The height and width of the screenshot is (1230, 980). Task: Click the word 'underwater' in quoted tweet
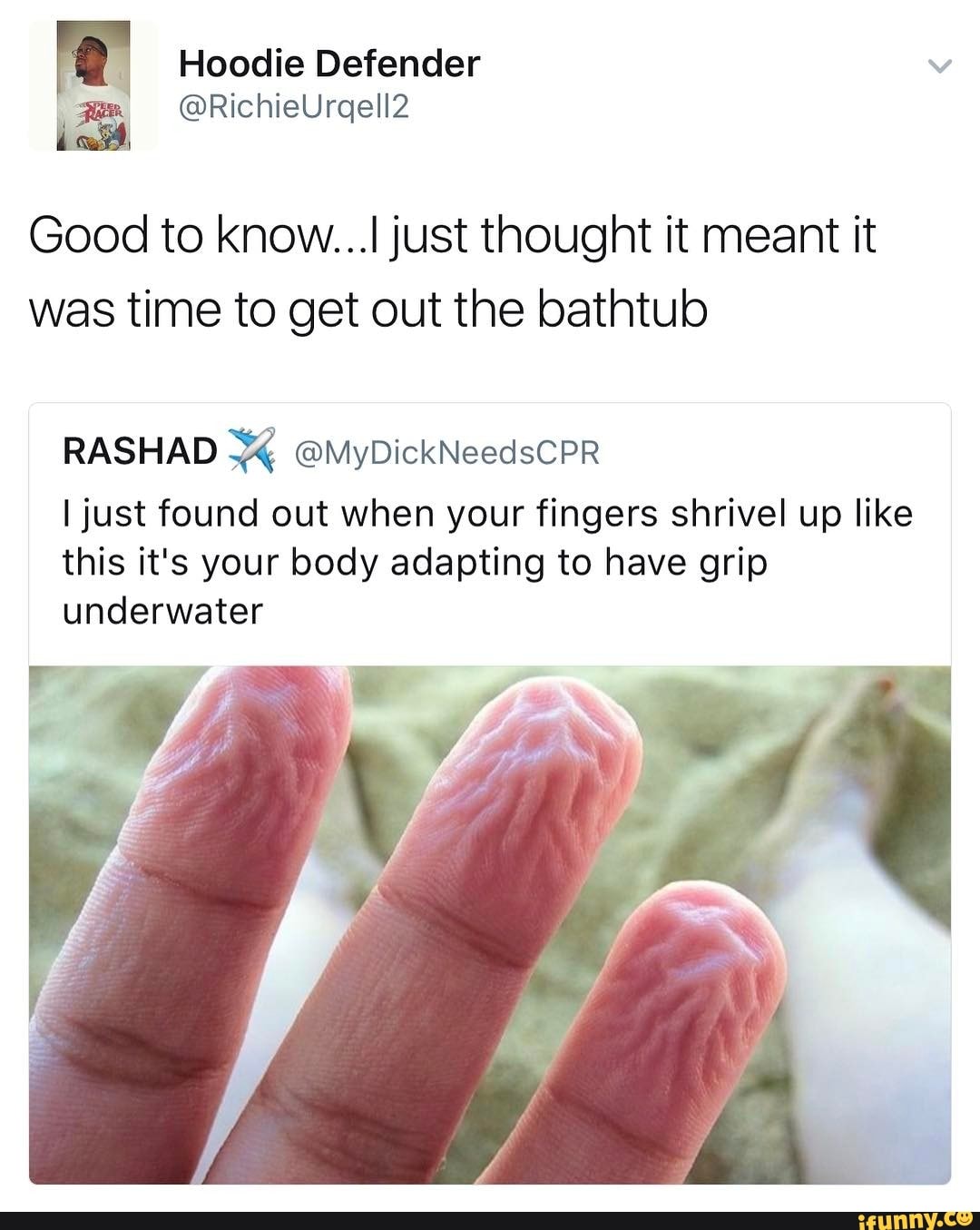coord(162,611)
